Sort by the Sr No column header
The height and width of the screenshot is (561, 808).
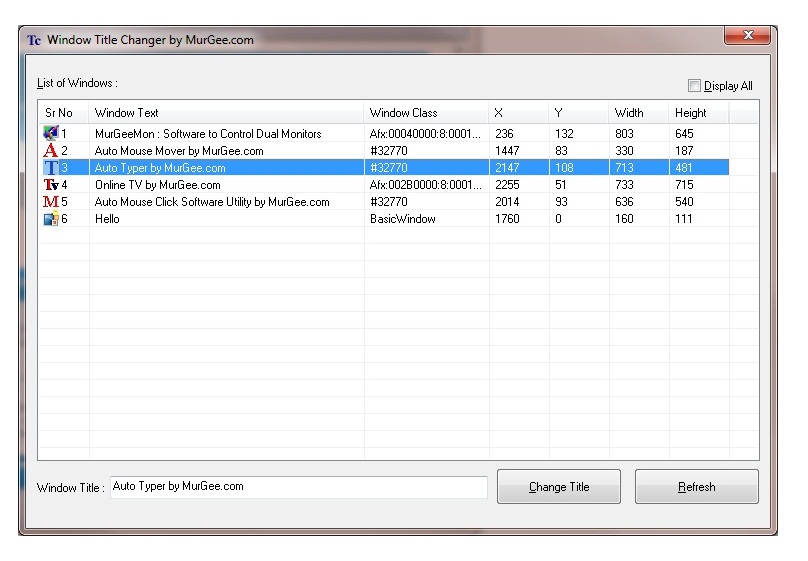click(63, 113)
